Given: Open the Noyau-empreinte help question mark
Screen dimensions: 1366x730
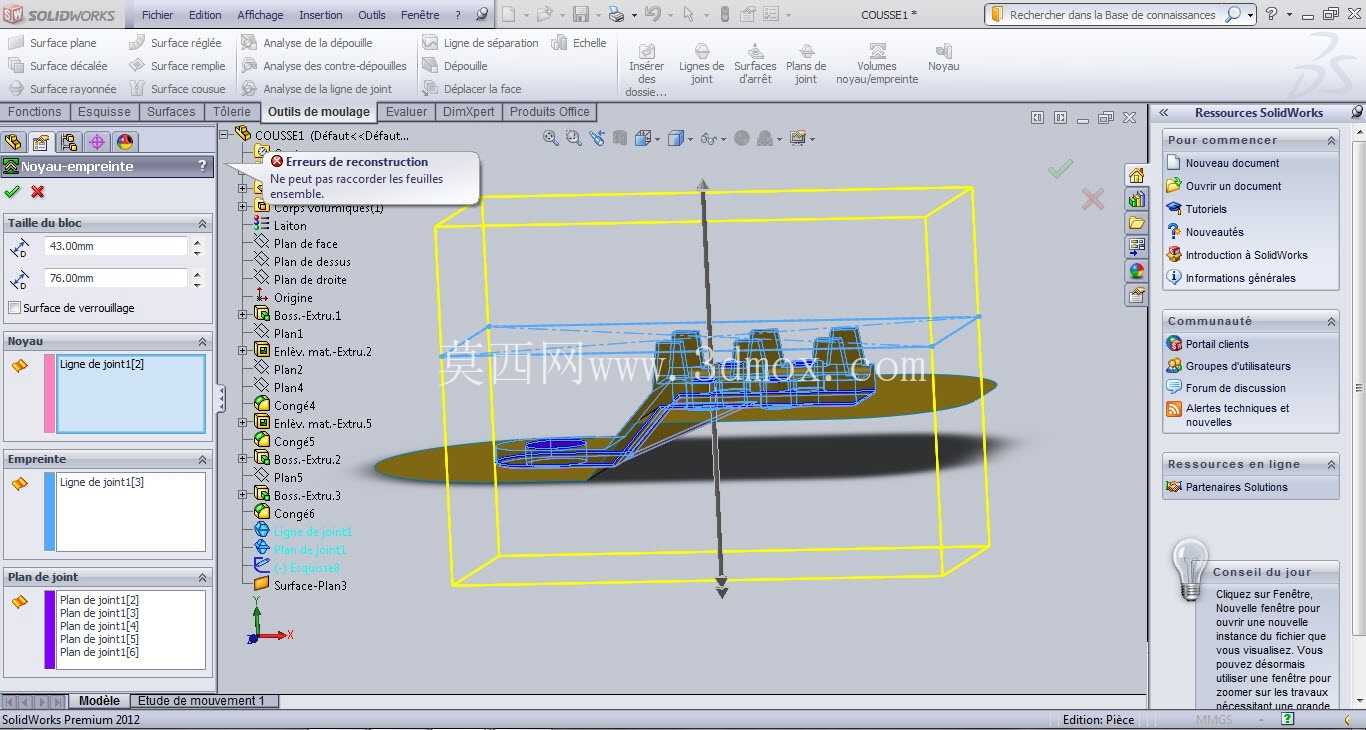Looking at the screenshot, I should pyautogui.click(x=202, y=166).
